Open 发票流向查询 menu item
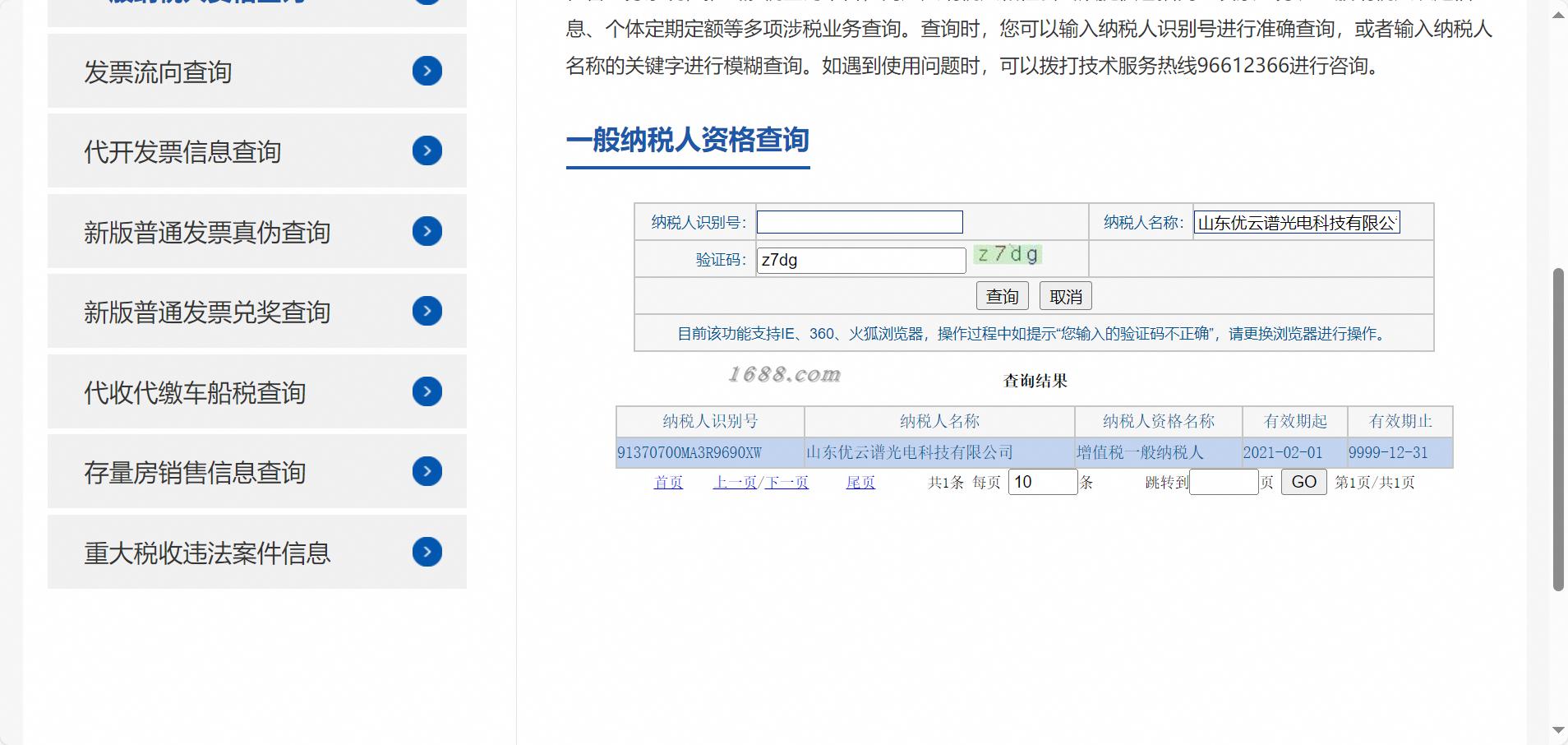The image size is (1568, 745). (257, 71)
